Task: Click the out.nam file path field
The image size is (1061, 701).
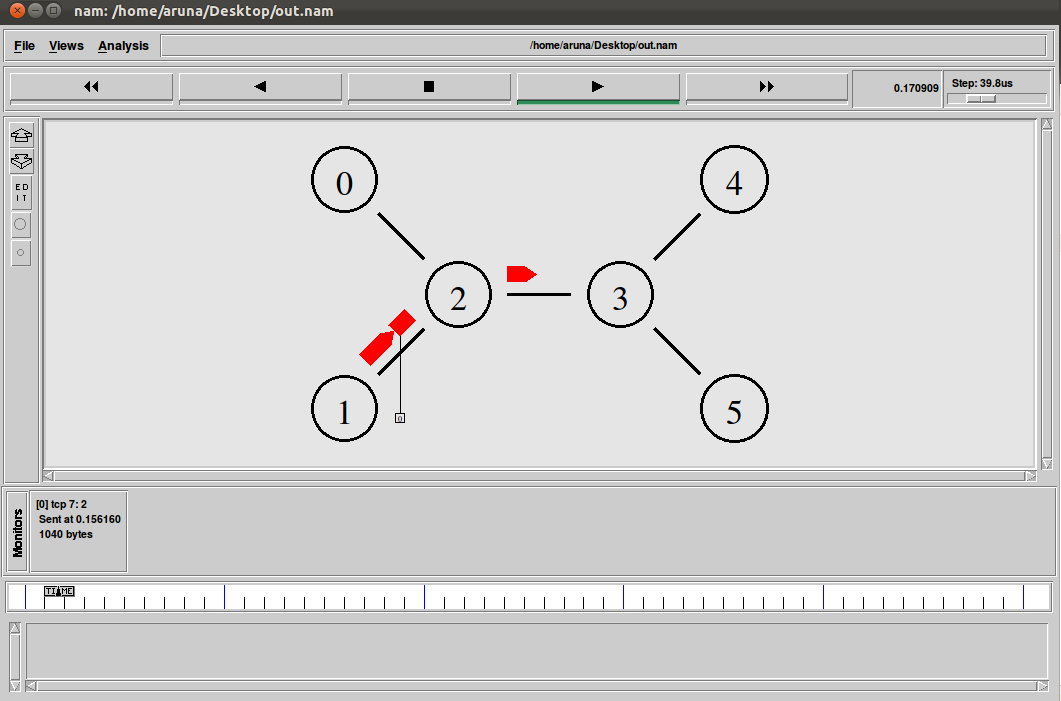Action: pos(608,45)
